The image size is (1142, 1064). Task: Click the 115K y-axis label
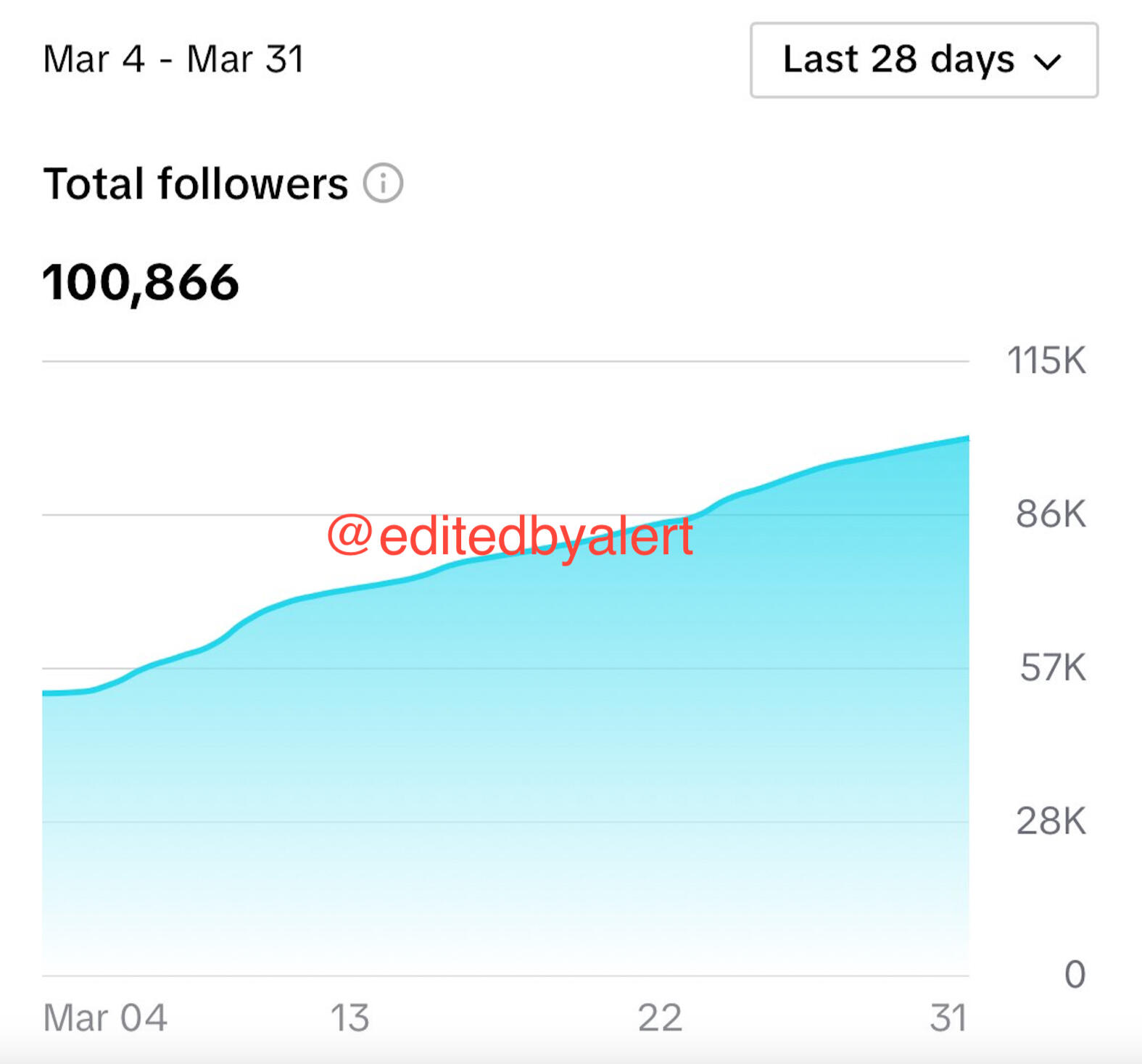pyautogui.click(x=1046, y=360)
